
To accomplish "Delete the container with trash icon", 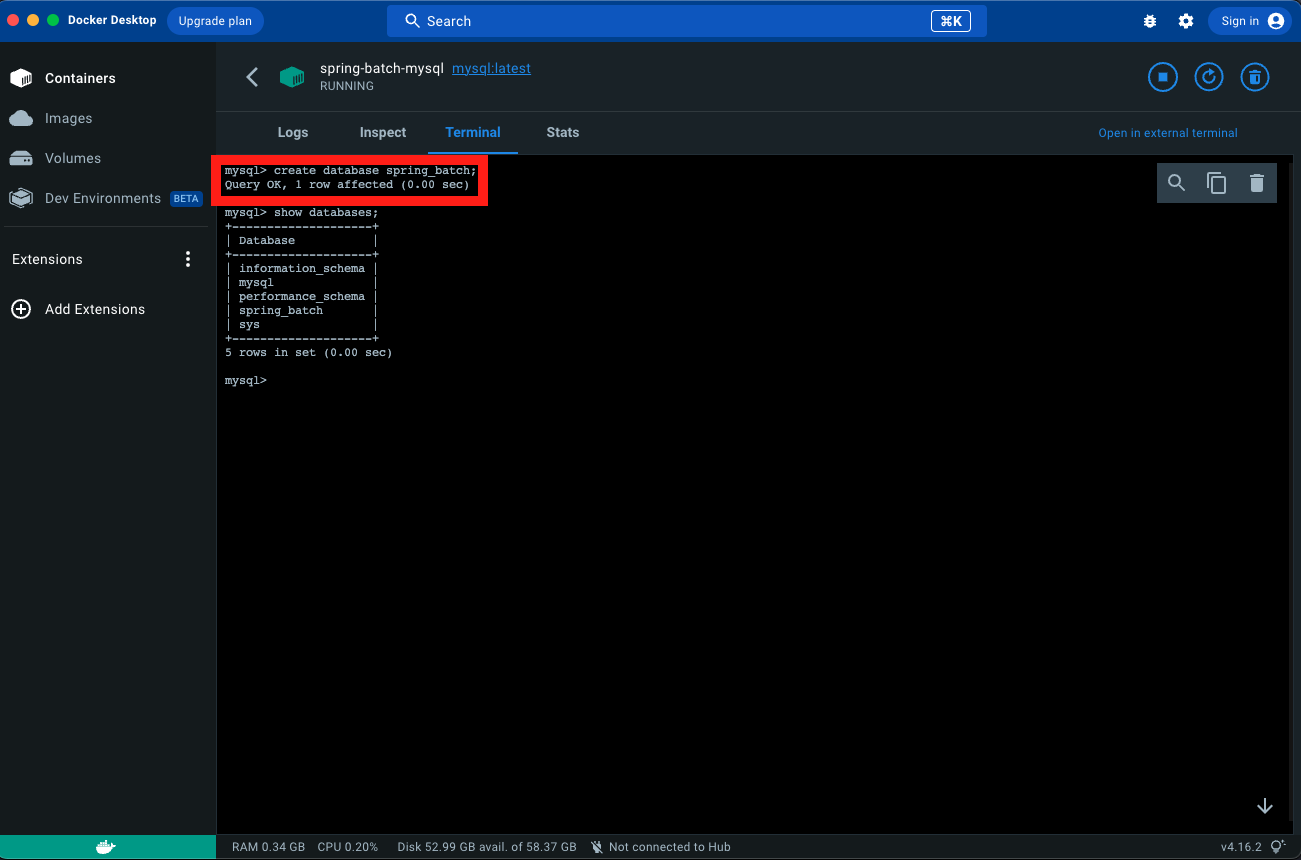I will click(1255, 77).
